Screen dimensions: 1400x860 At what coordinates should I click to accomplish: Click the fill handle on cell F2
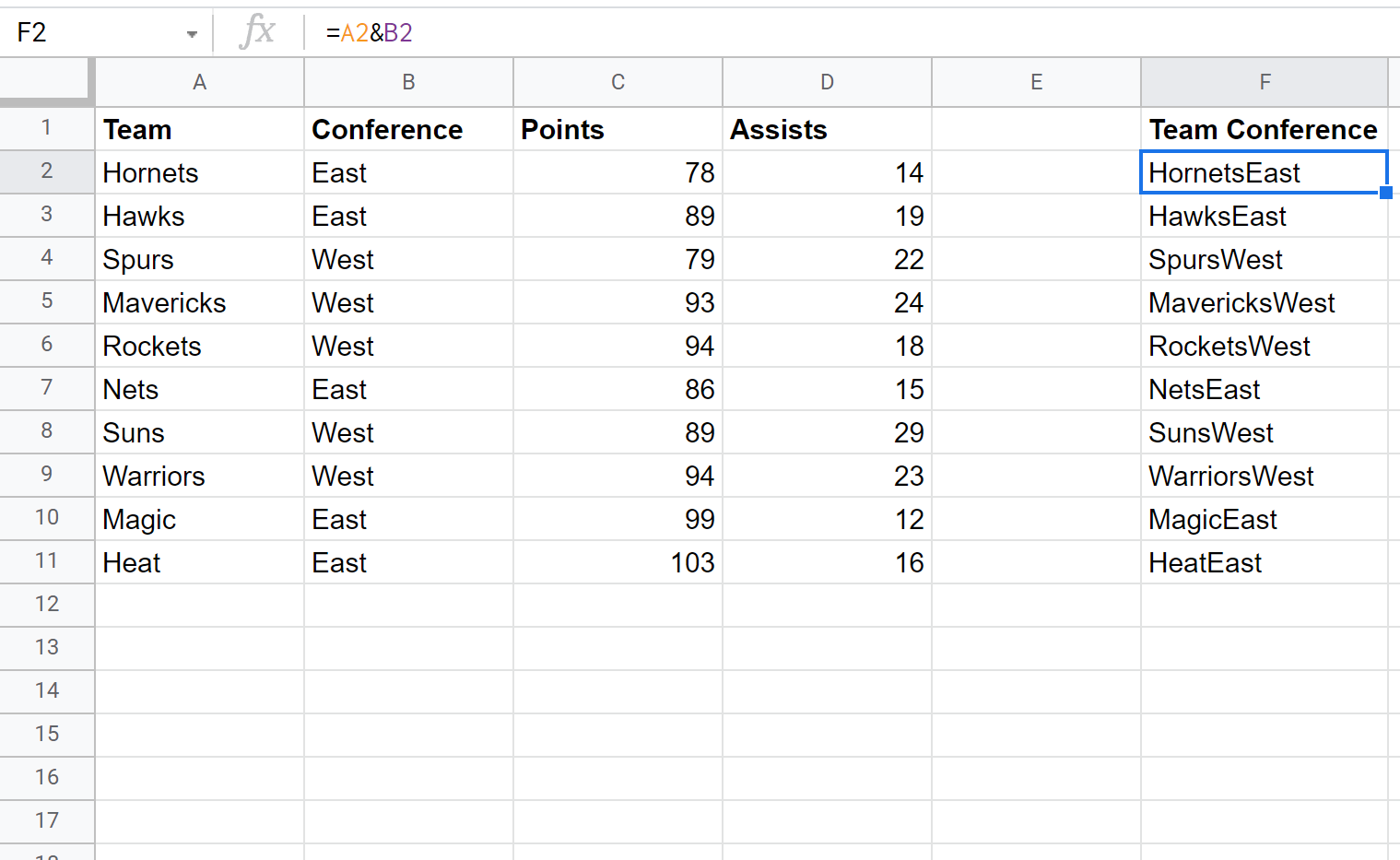[x=1385, y=193]
